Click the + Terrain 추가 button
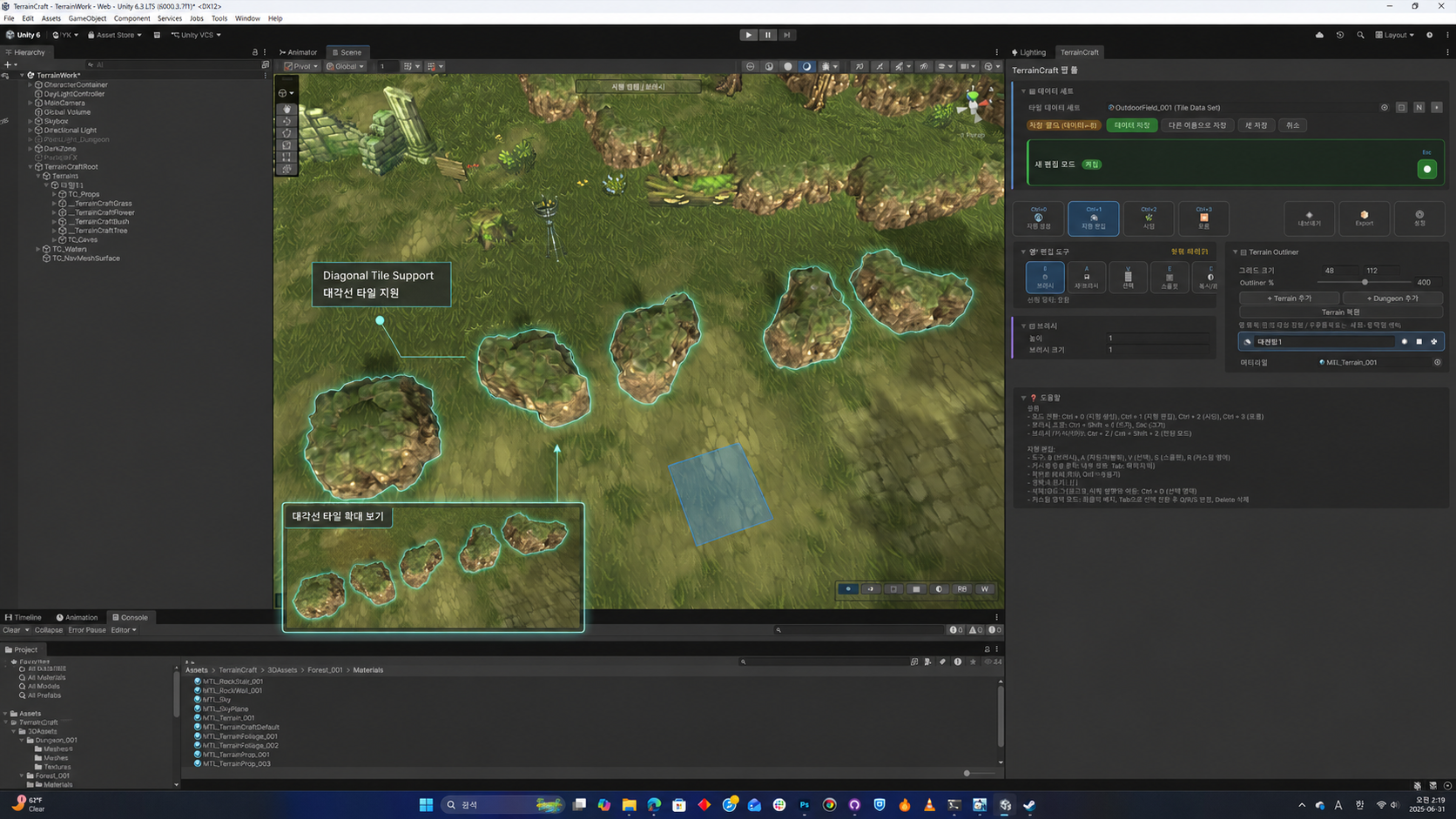1456x819 pixels. [x=1289, y=299]
